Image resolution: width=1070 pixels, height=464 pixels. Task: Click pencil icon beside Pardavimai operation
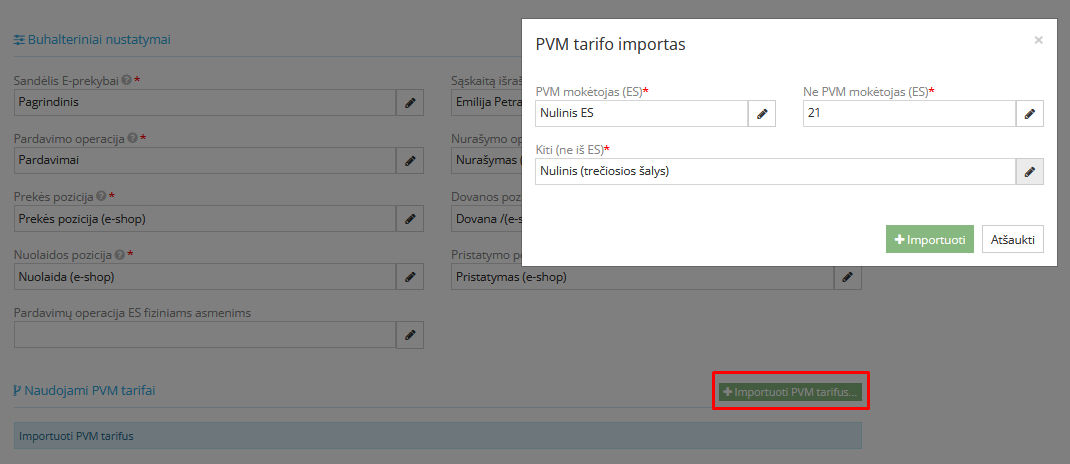coord(410,160)
